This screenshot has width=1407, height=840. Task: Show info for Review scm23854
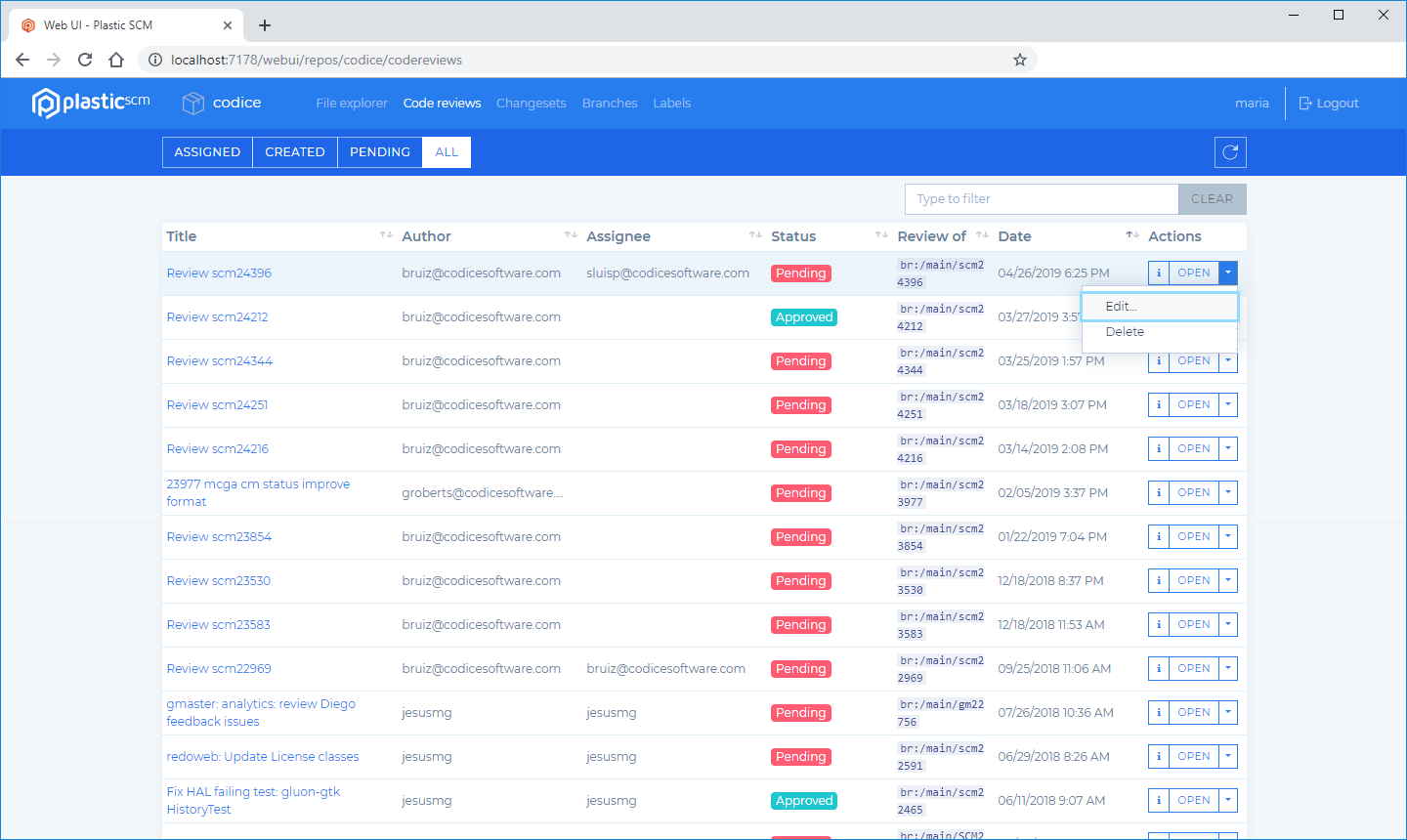tap(1159, 537)
